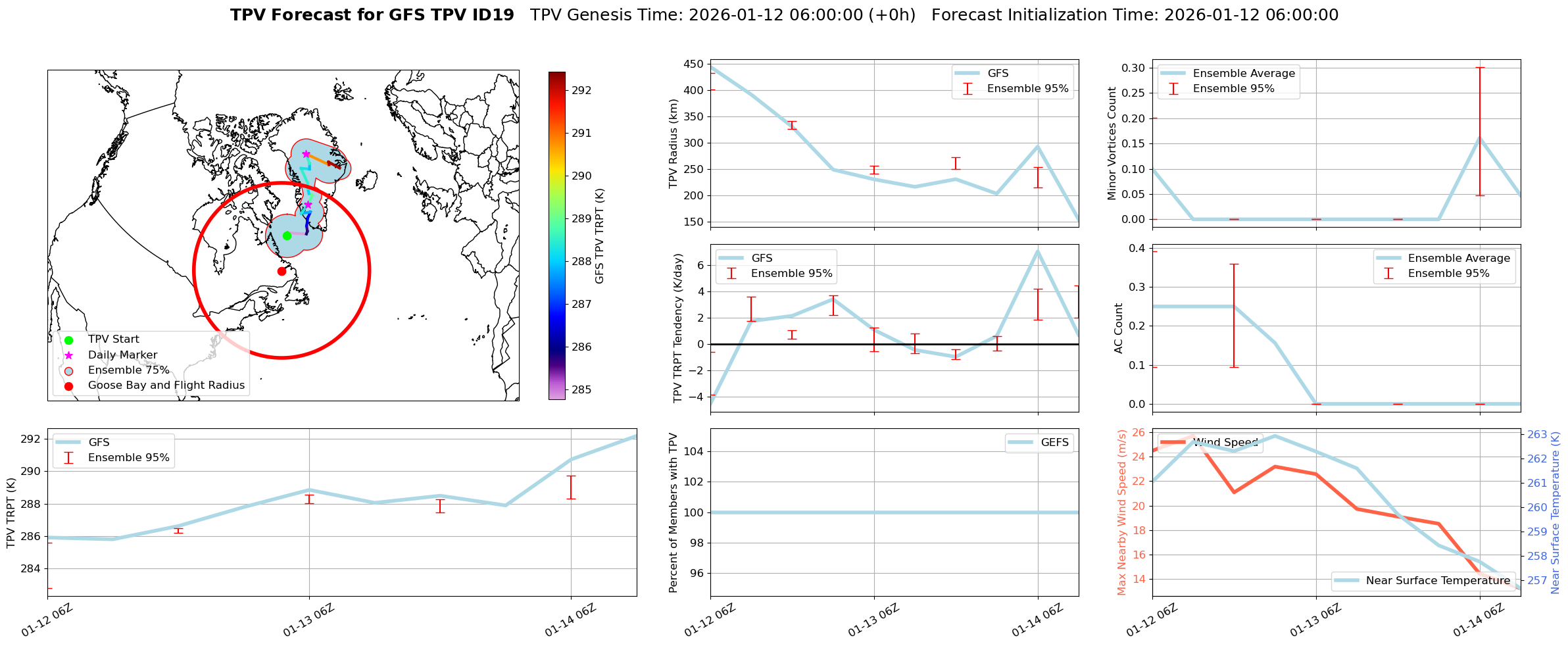Viewport: 1568px width, 646px height.
Task: Click the Ensemble 75% circle in the map legend
Action: [68, 370]
